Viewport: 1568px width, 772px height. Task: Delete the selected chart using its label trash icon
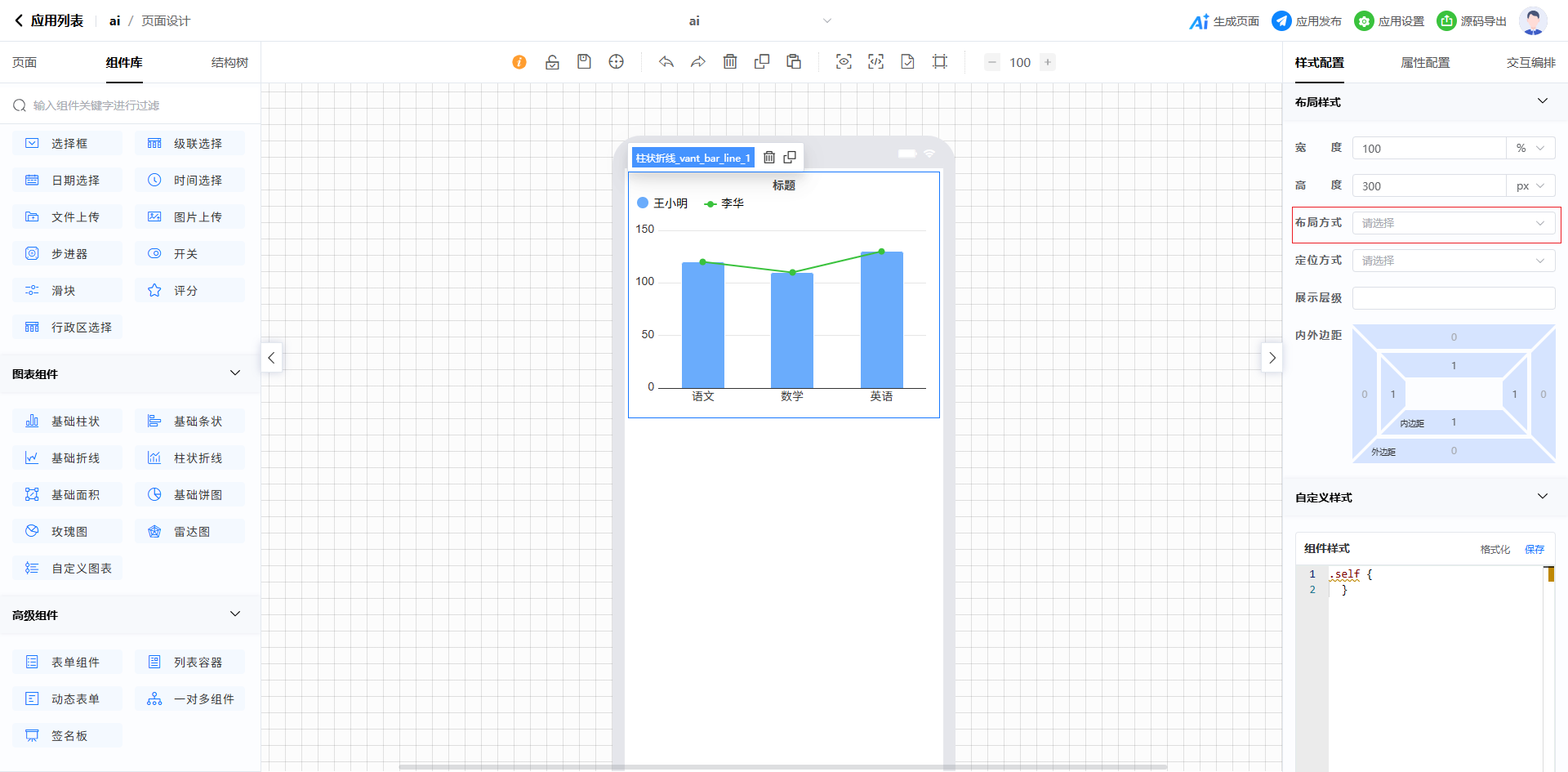(769, 158)
